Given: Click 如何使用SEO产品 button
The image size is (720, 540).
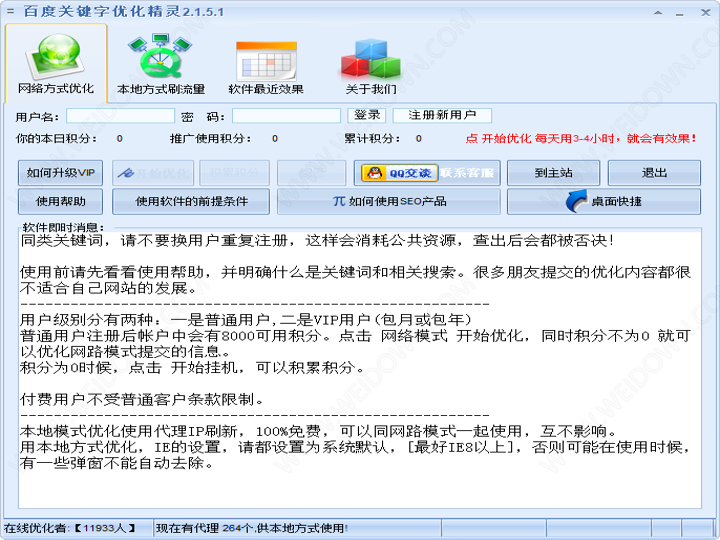Looking at the screenshot, I should pyautogui.click(x=388, y=202).
